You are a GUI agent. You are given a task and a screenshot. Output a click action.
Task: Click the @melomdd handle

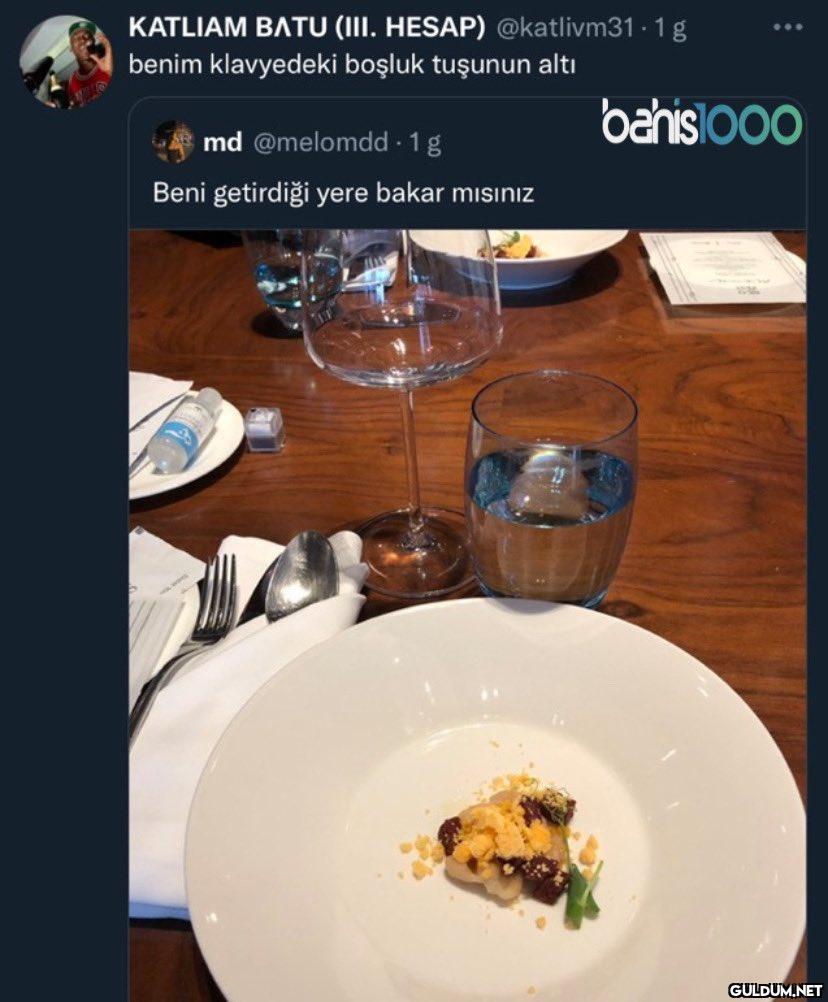click(x=320, y=142)
